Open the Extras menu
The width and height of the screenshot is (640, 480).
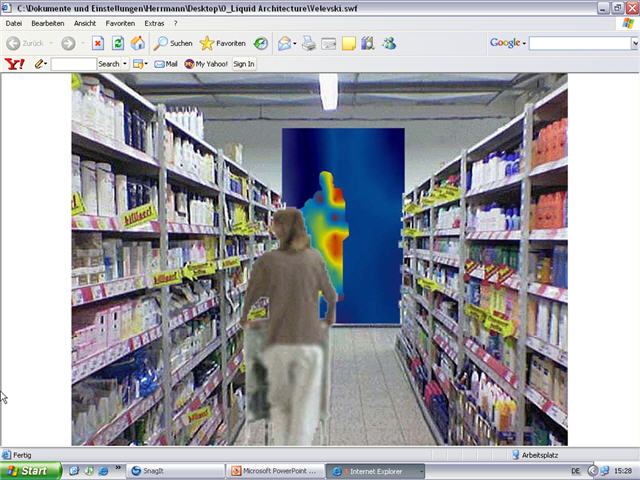point(154,23)
